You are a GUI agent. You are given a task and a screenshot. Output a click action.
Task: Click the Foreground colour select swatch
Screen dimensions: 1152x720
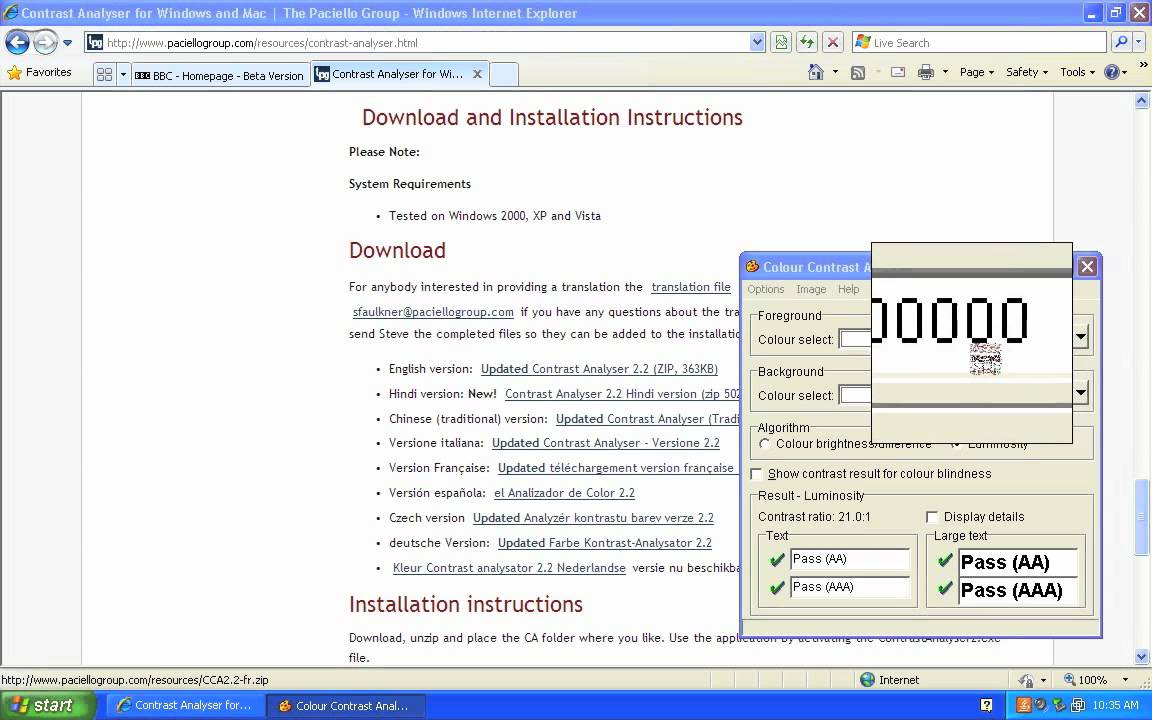coord(855,339)
